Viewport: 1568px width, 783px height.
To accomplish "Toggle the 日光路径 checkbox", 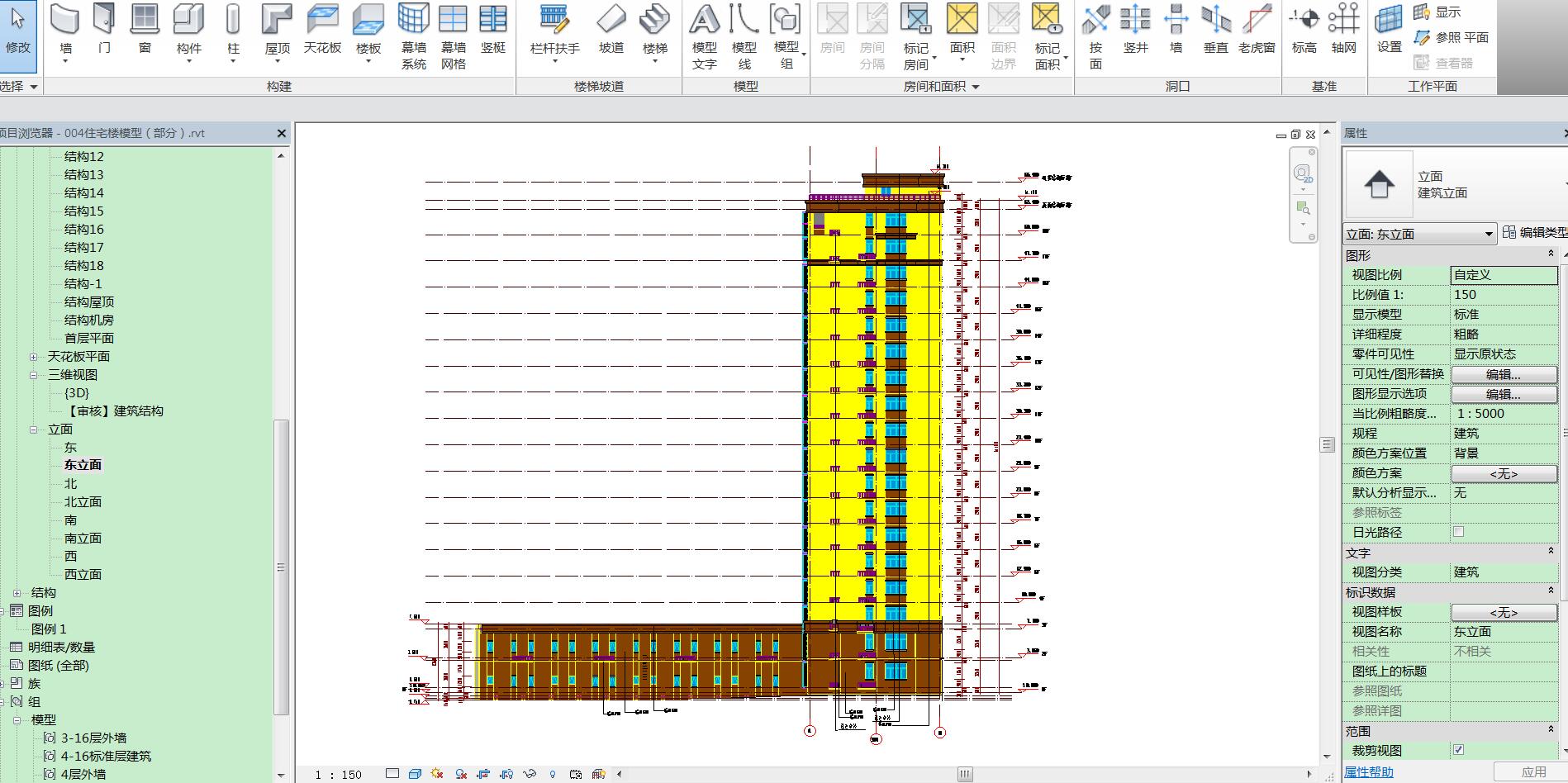I will tap(1458, 532).
